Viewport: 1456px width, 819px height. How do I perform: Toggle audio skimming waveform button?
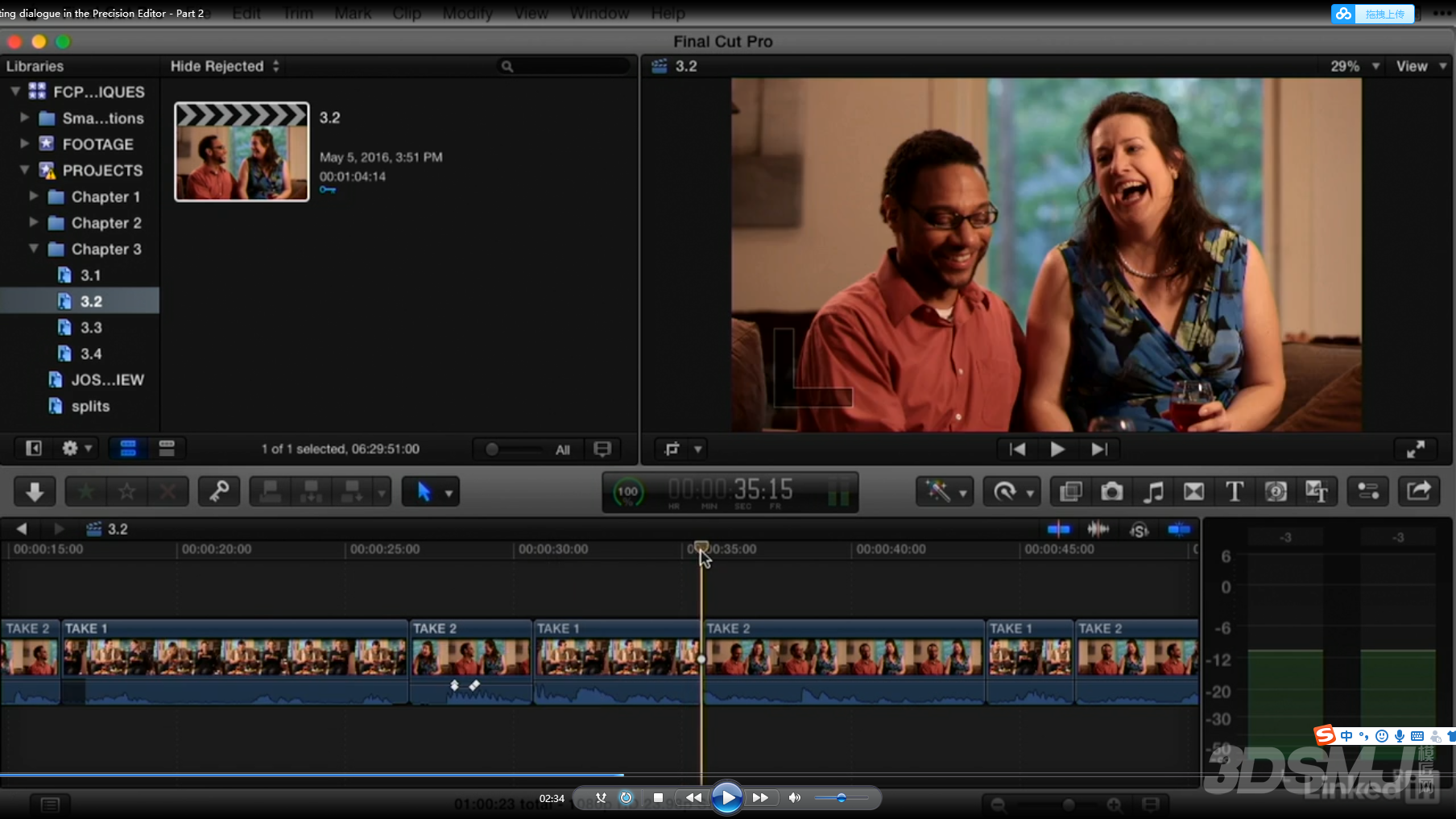click(1098, 529)
